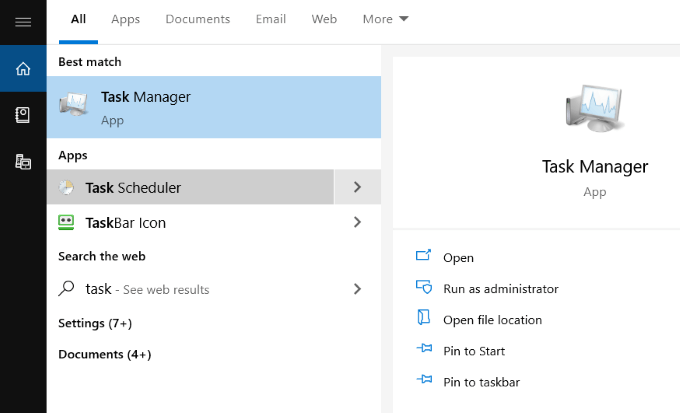Switch to the Email tab
The image size is (680, 413).
point(270,19)
